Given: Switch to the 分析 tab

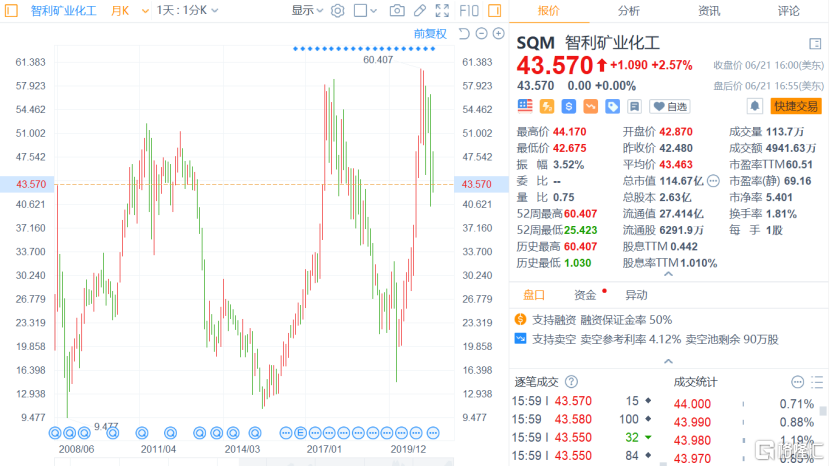Looking at the screenshot, I should tap(628, 11).
